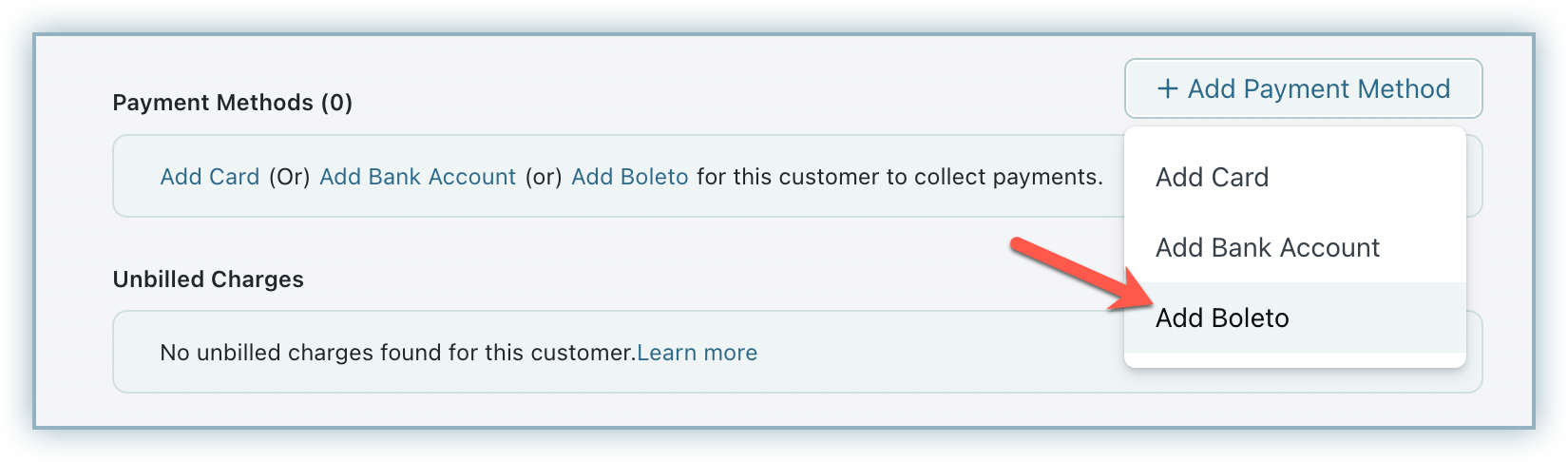Select Add Card in the dropdown menu
This screenshot has width=1568, height=462.
click(1212, 178)
